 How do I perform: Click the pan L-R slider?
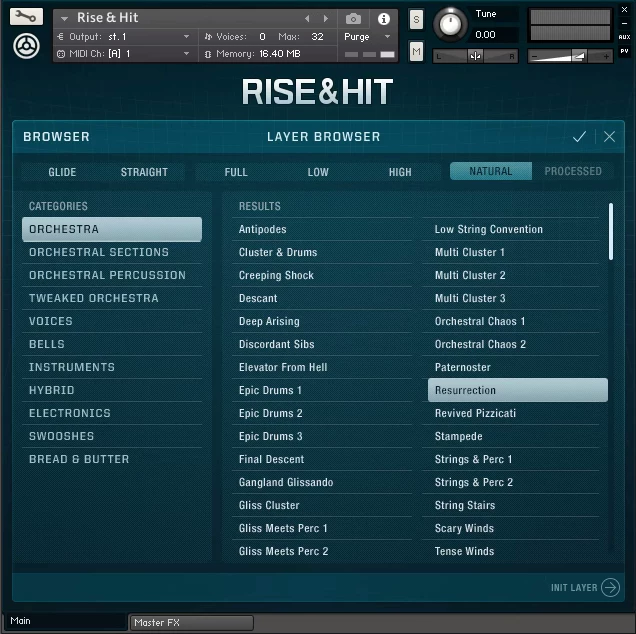pos(475,56)
